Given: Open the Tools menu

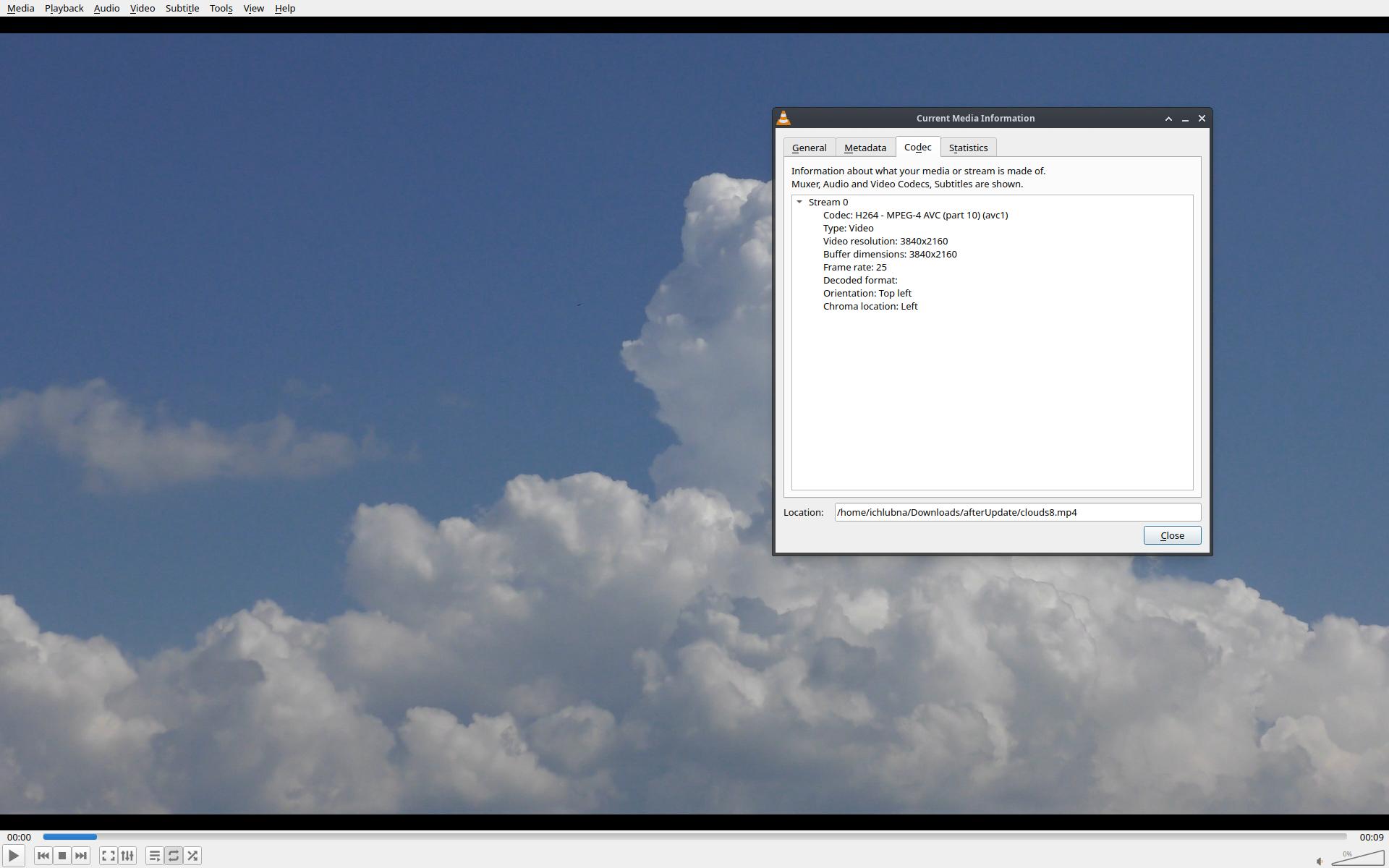Looking at the screenshot, I should [x=221, y=8].
